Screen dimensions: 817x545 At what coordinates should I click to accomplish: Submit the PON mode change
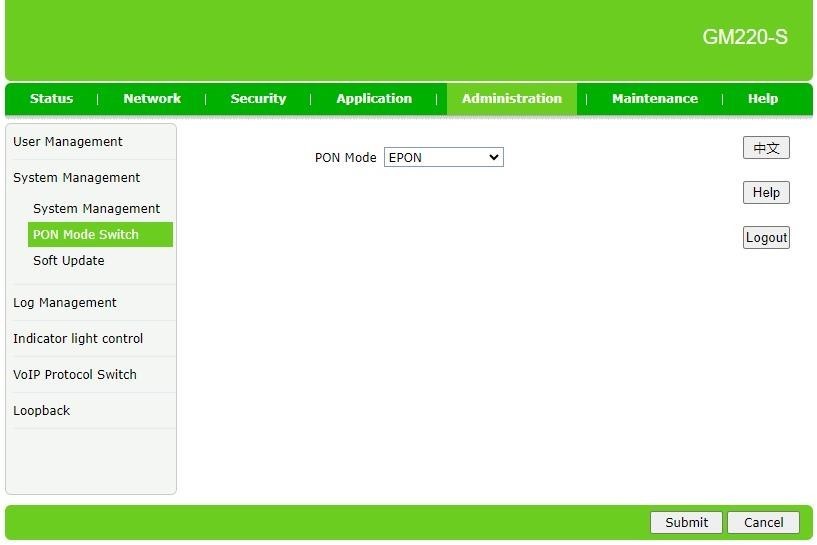686,522
